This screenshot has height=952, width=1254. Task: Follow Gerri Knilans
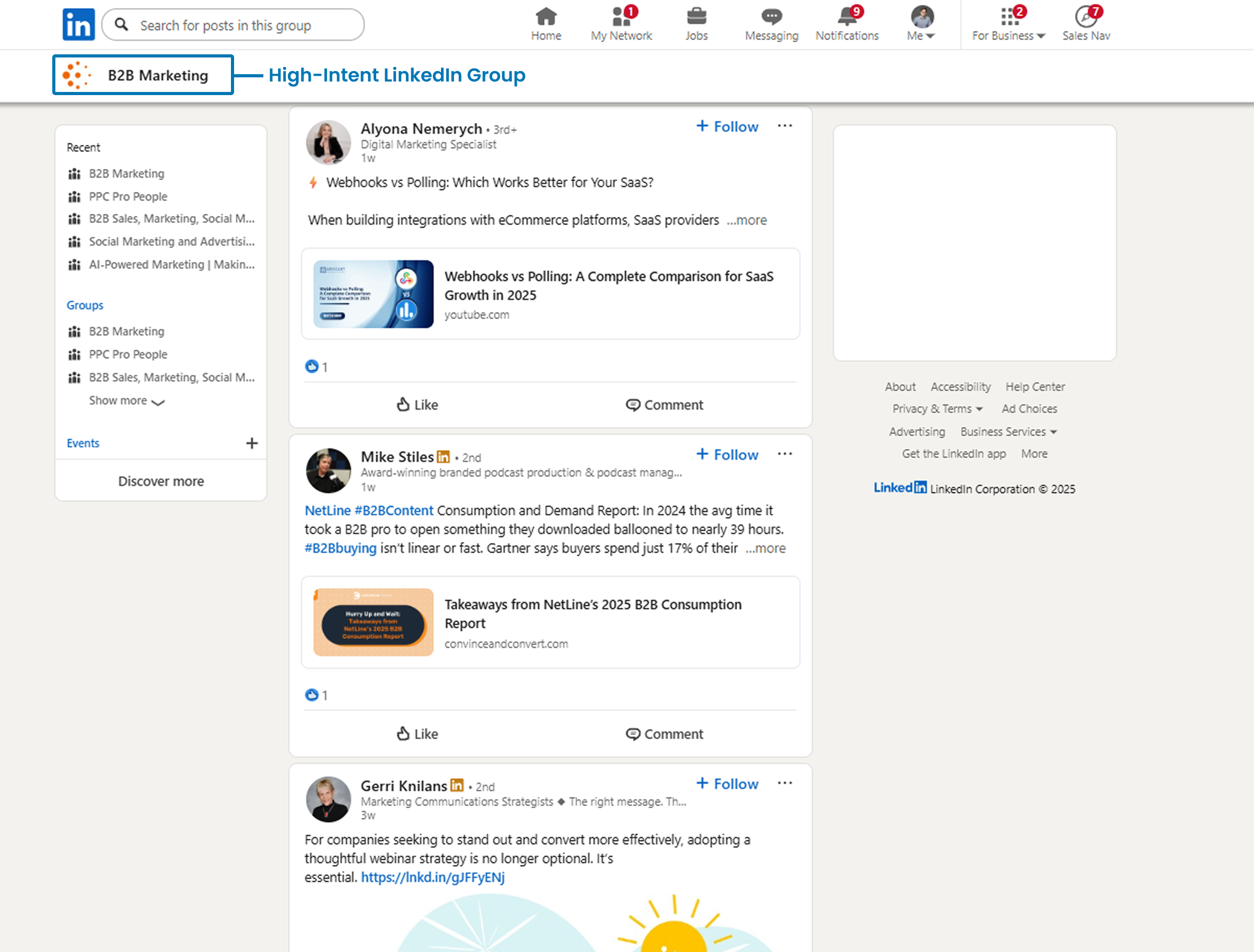tap(727, 784)
